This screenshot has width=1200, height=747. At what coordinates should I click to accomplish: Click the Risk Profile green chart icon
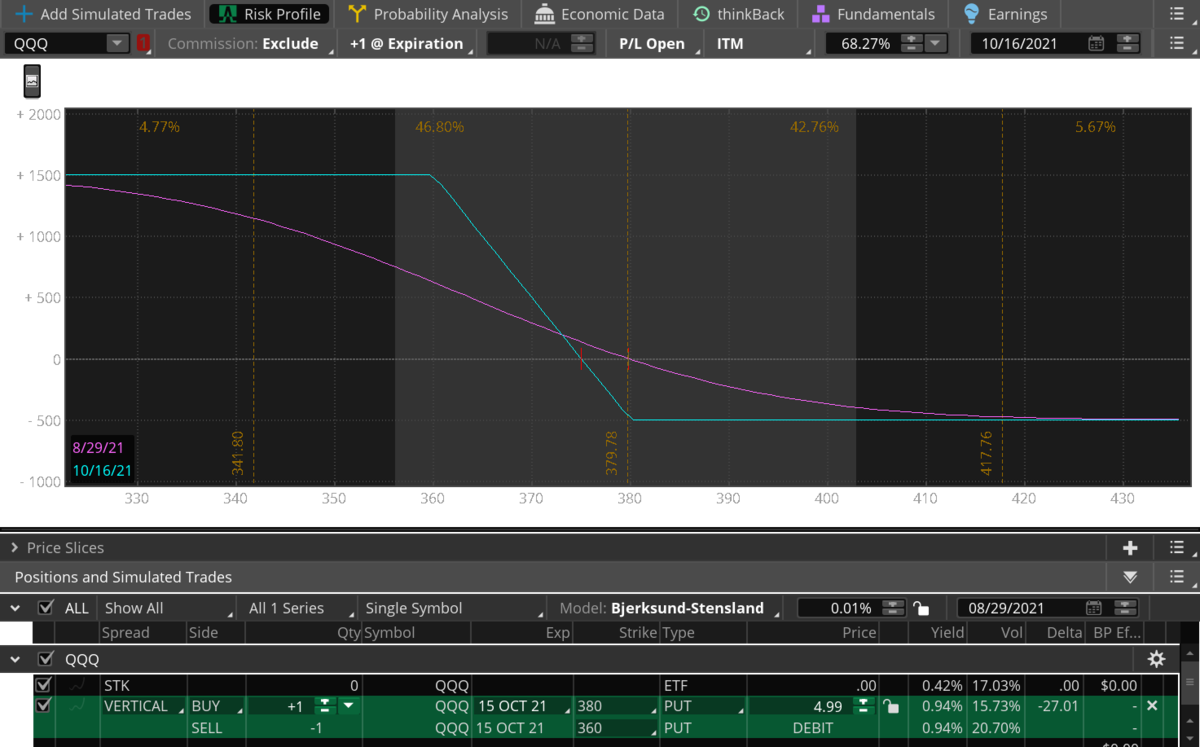coord(228,14)
